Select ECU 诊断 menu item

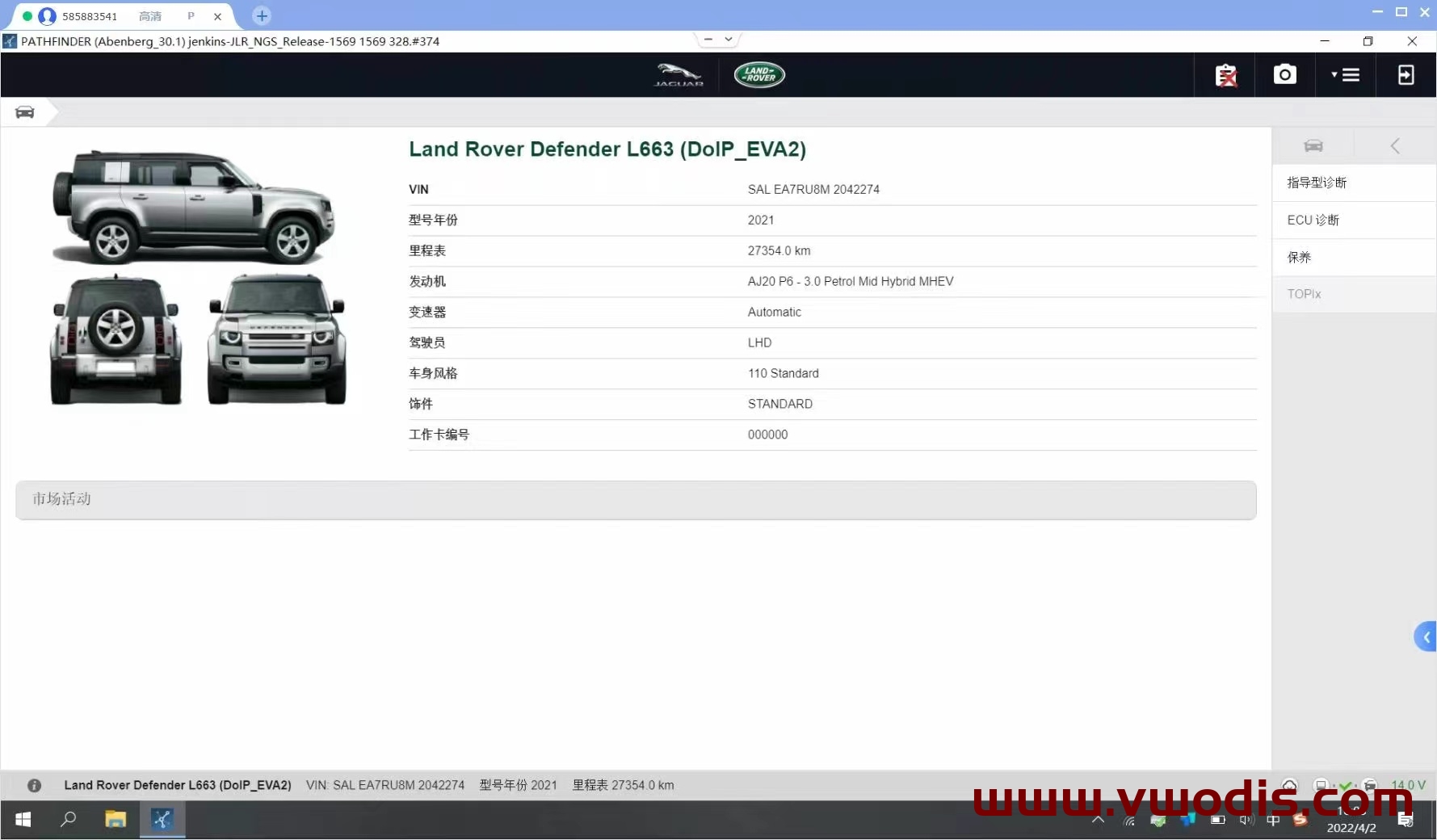coord(1313,220)
